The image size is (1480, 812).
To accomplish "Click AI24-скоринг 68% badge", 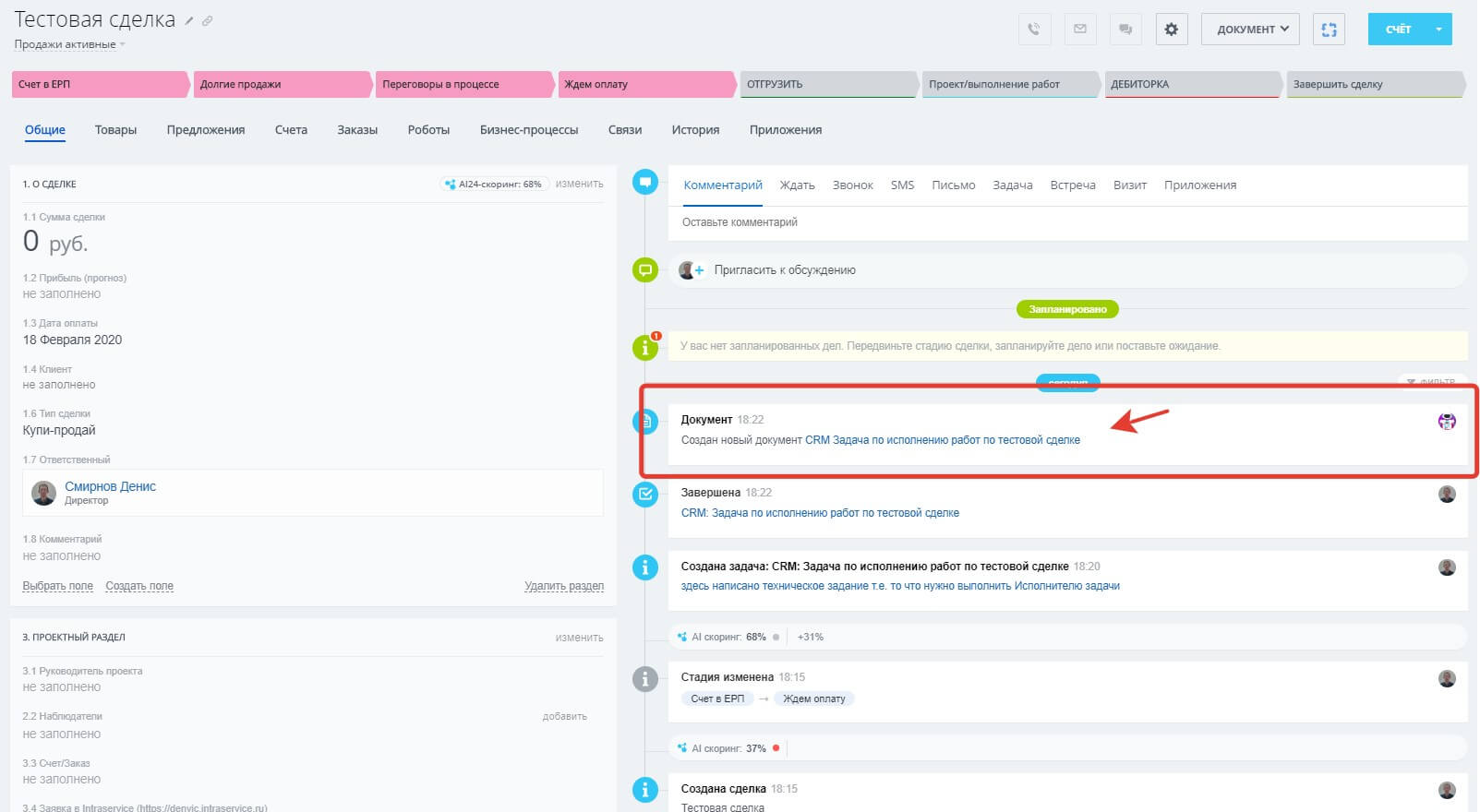I will [494, 184].
